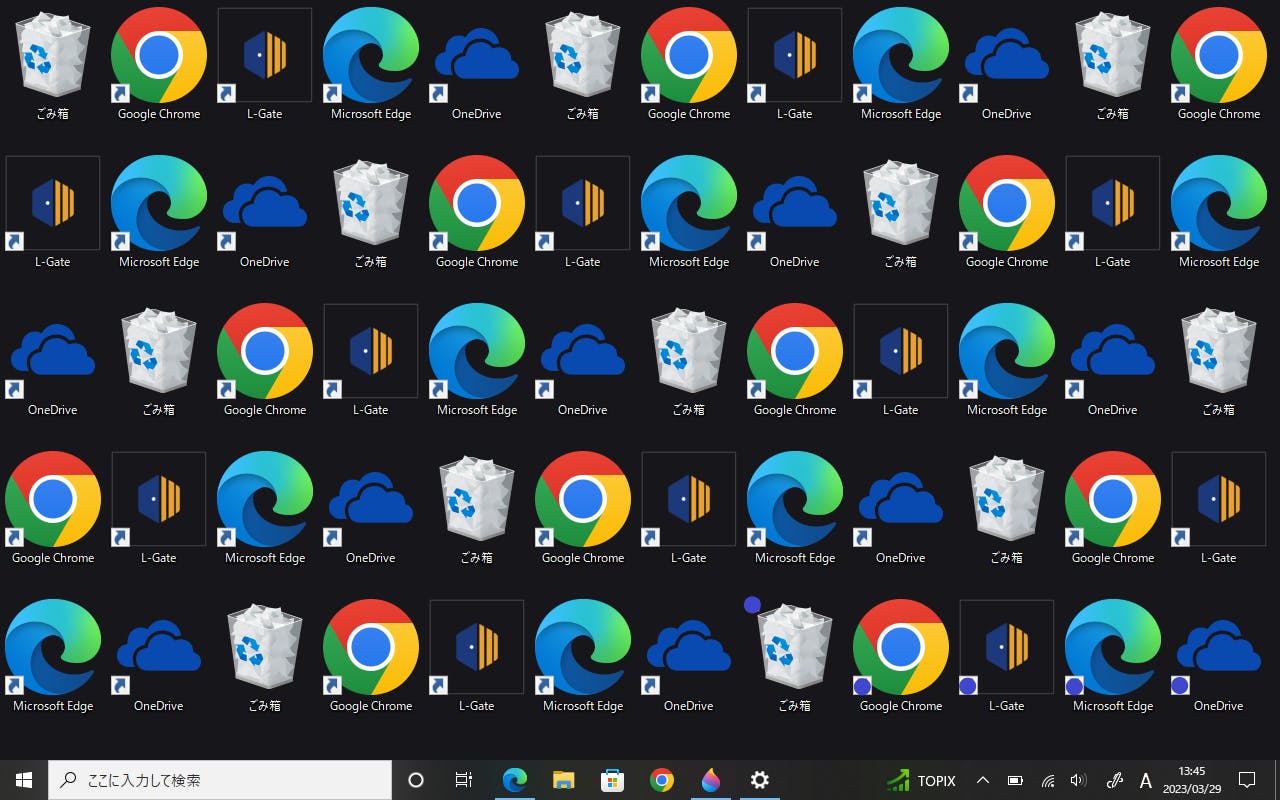1280x800 pixels.
Task: Expand the hidden system tray icons
Action: pos(982,780)
